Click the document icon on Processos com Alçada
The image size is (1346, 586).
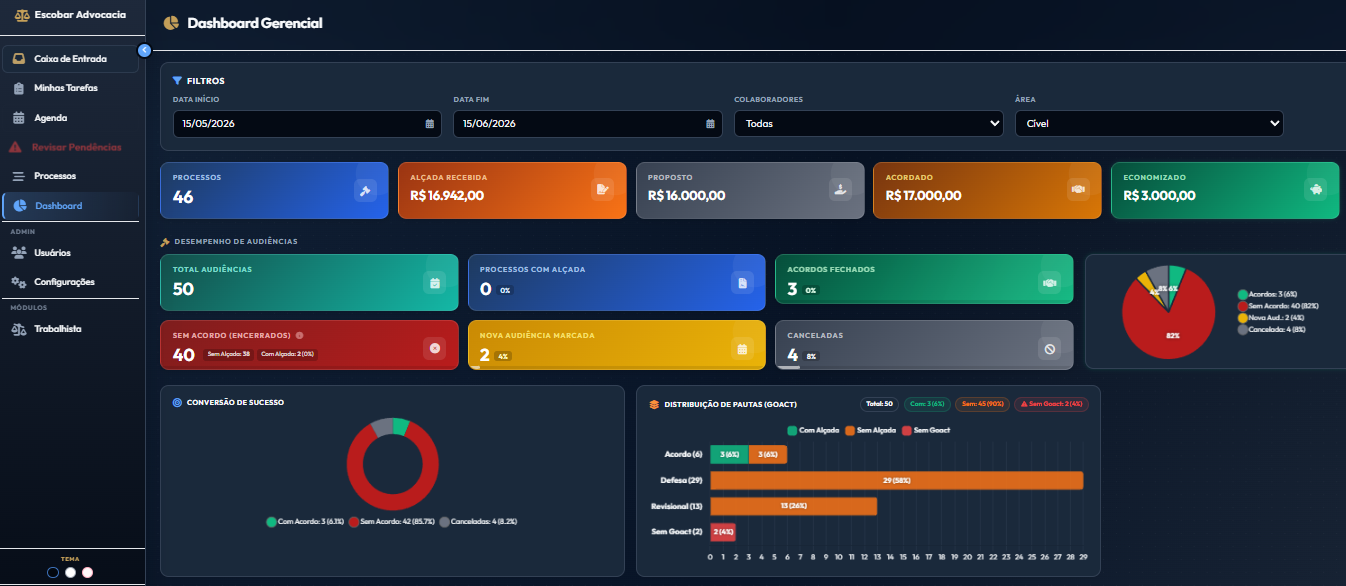(x=742, y=283)
